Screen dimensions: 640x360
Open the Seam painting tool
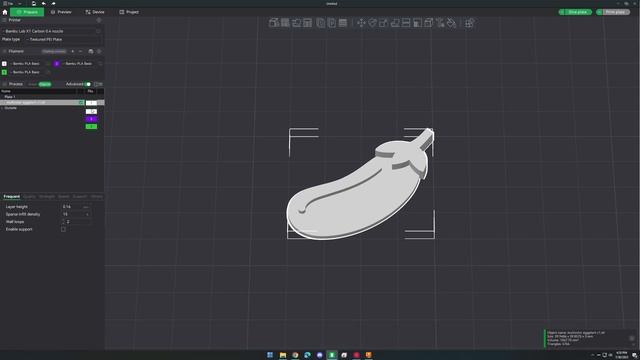point(428,23)
